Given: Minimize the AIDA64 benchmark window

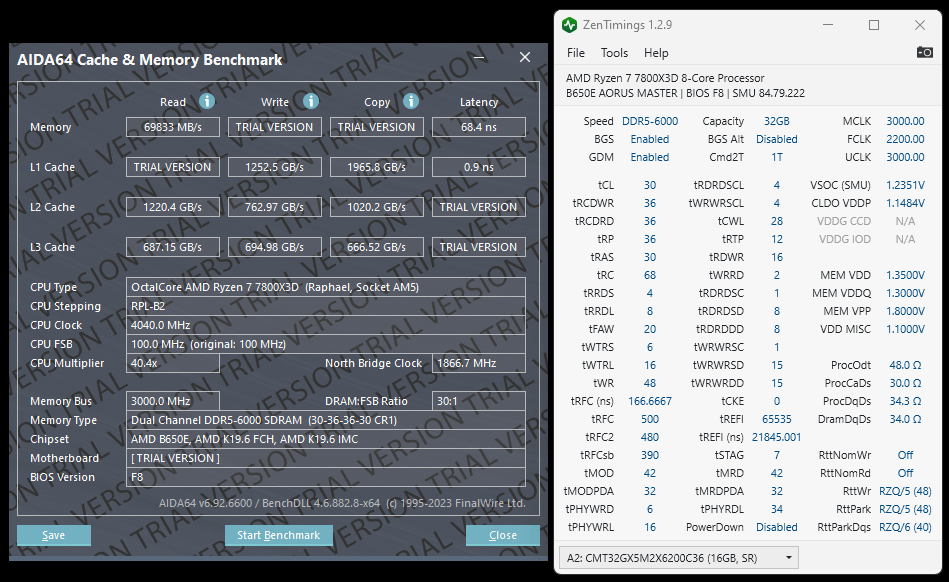Looking at the screenshot, I should 479,57.
